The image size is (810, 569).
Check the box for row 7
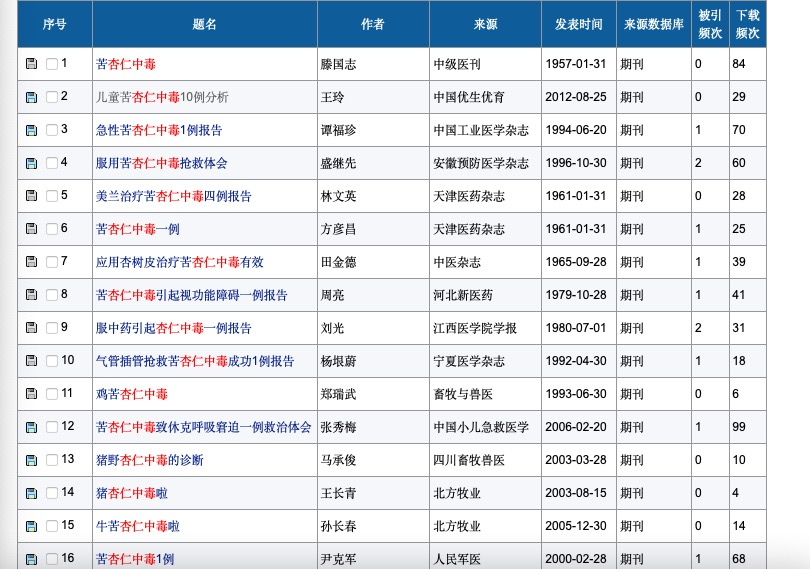pos(52,262)
